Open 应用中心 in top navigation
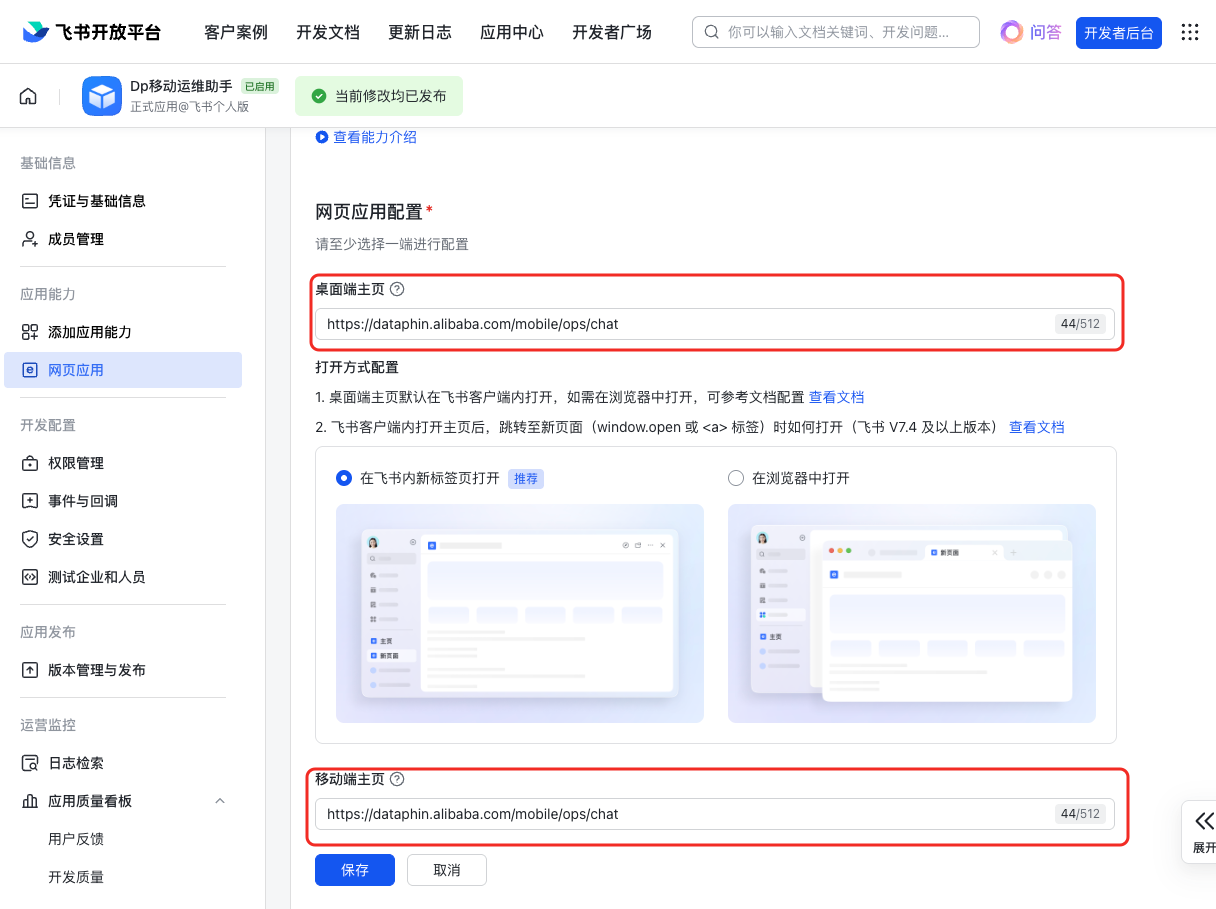 click(x=512, y=32)
